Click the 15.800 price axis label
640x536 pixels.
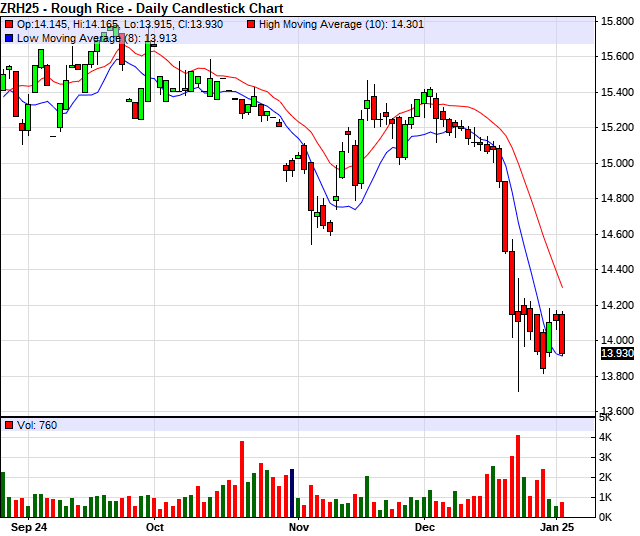click(x=613, y=20)
